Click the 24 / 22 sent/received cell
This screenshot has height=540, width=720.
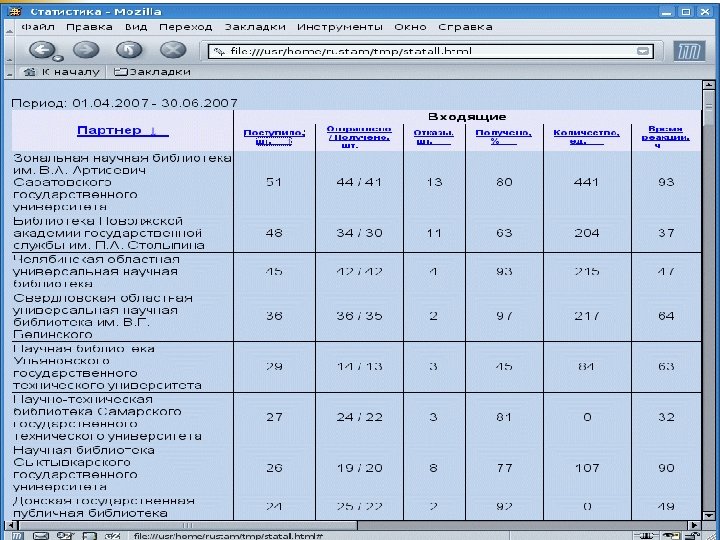[x=359, y=417]
